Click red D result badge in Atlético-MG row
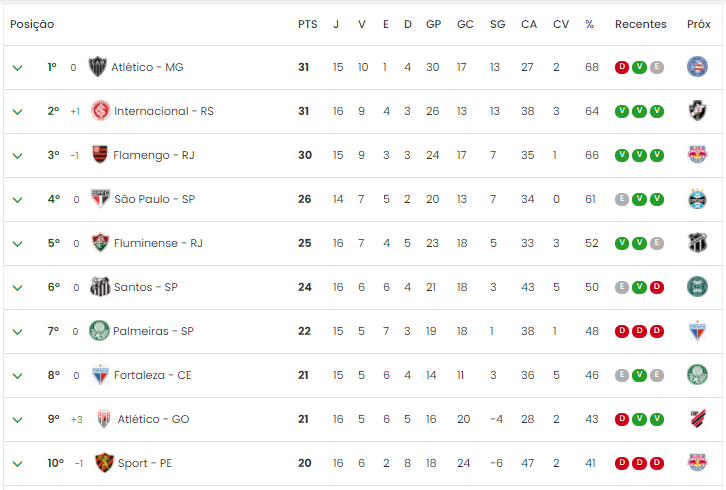This screenshot has height=490, width=726. [x=621, y=67]
